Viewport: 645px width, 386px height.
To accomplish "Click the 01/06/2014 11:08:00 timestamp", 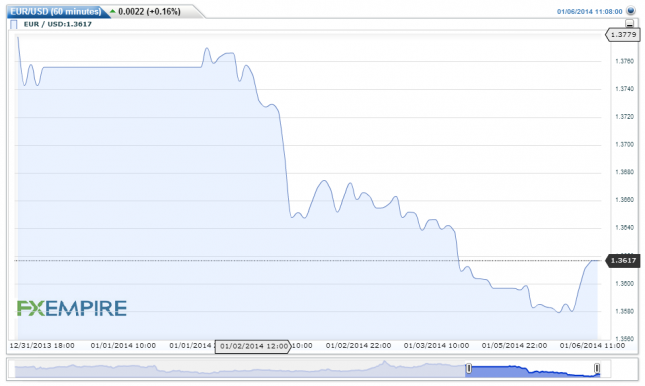I will pyautogui.click(x=589, y=12).
